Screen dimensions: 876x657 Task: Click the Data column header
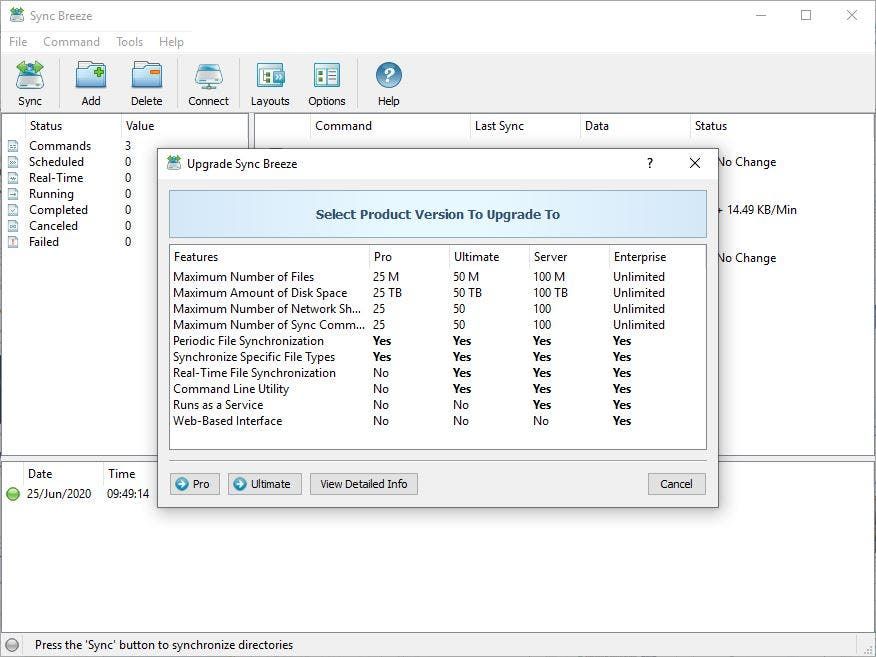[x=635, y=126]
